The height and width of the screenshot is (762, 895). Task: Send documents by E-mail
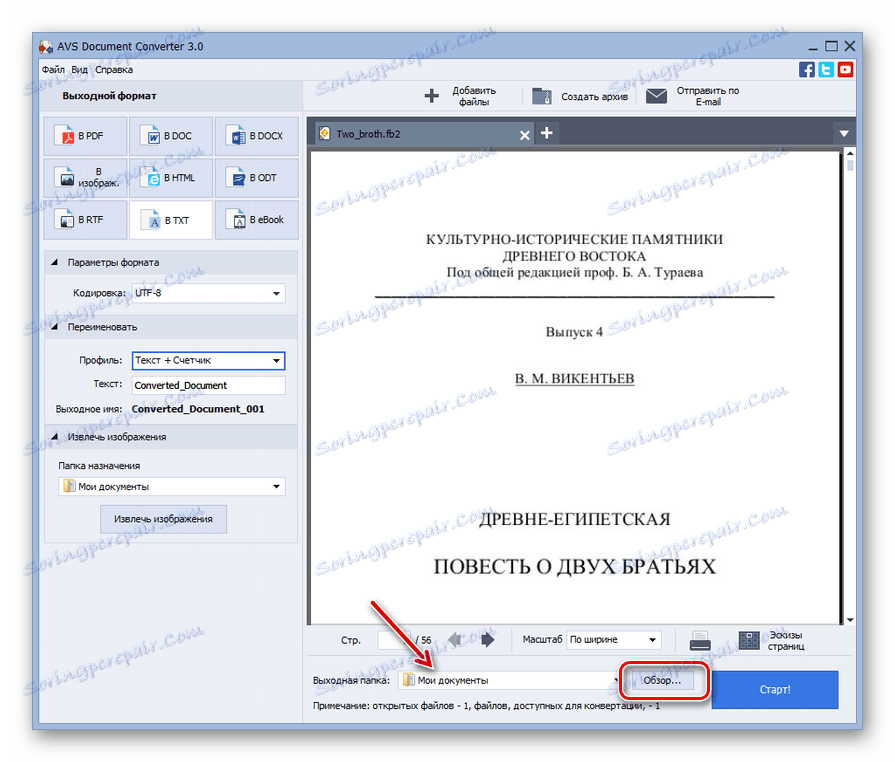coord(692,96)
